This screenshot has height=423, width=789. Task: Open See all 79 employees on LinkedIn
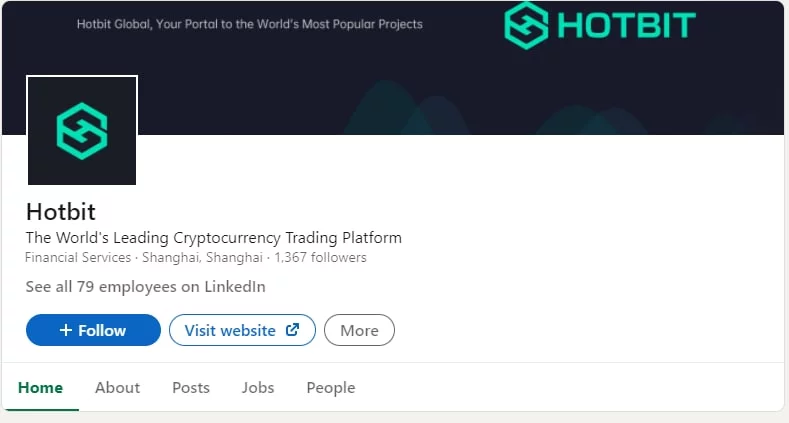[x=145, y=287]
